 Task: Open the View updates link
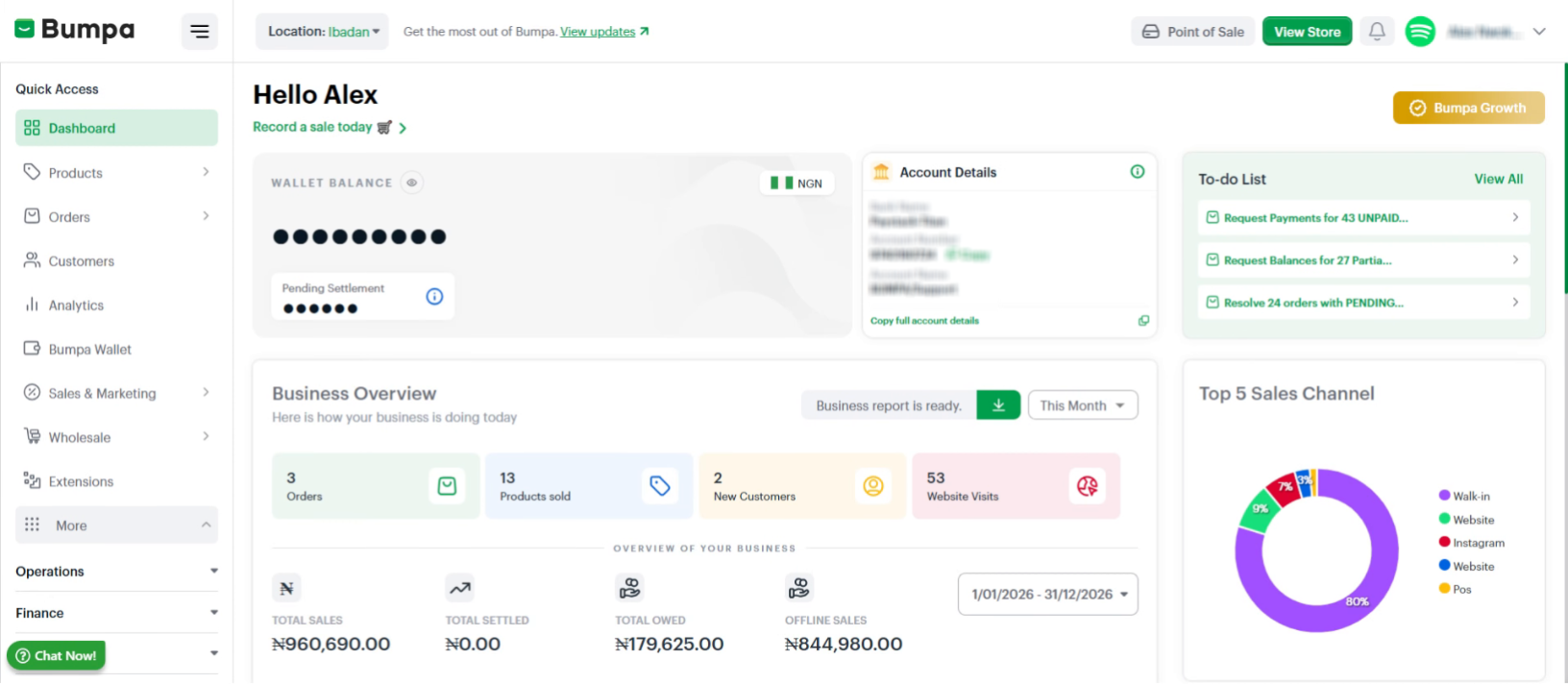click(x=598, y=32)
